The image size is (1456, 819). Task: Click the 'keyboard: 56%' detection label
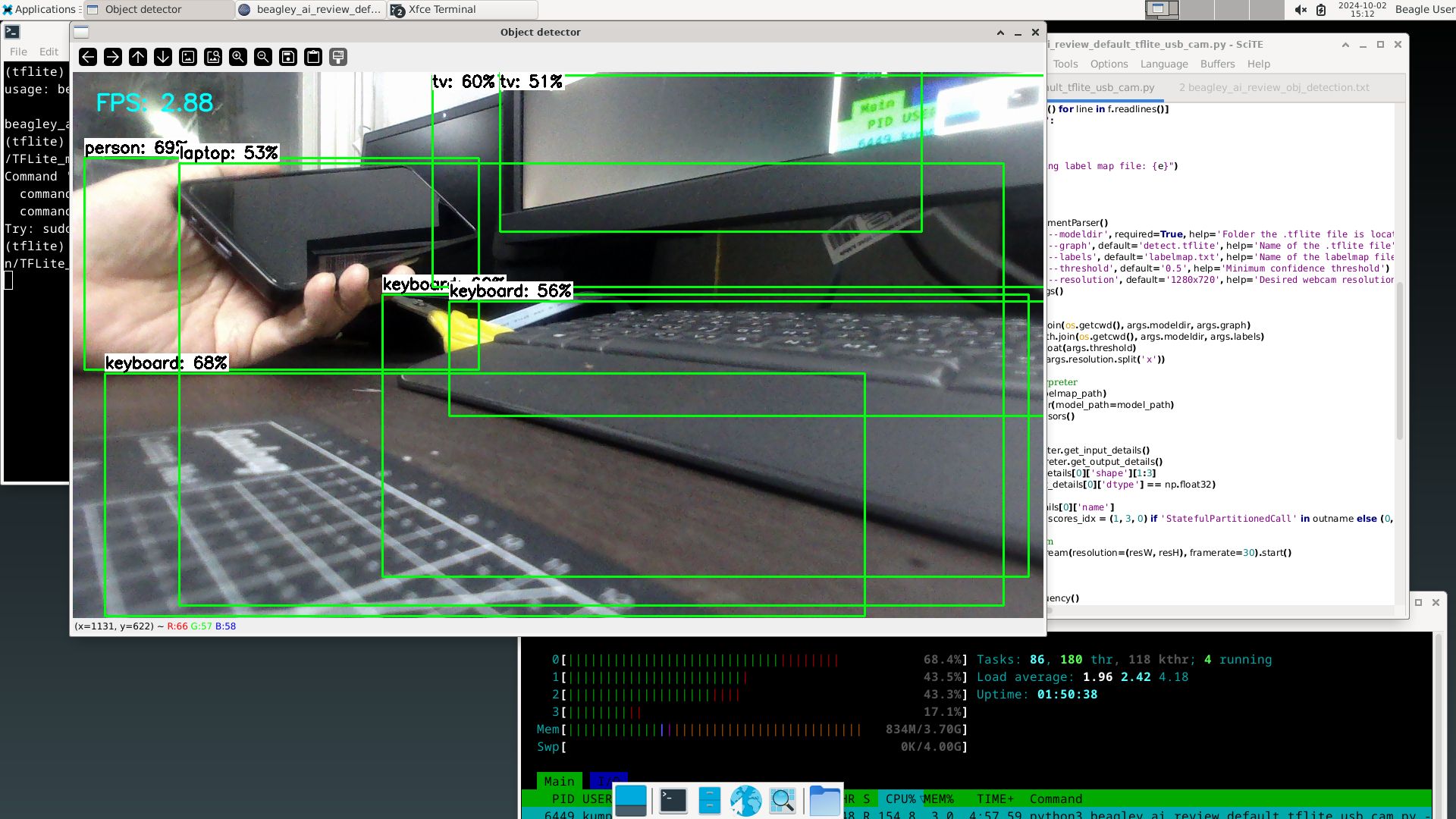point(510,291)
